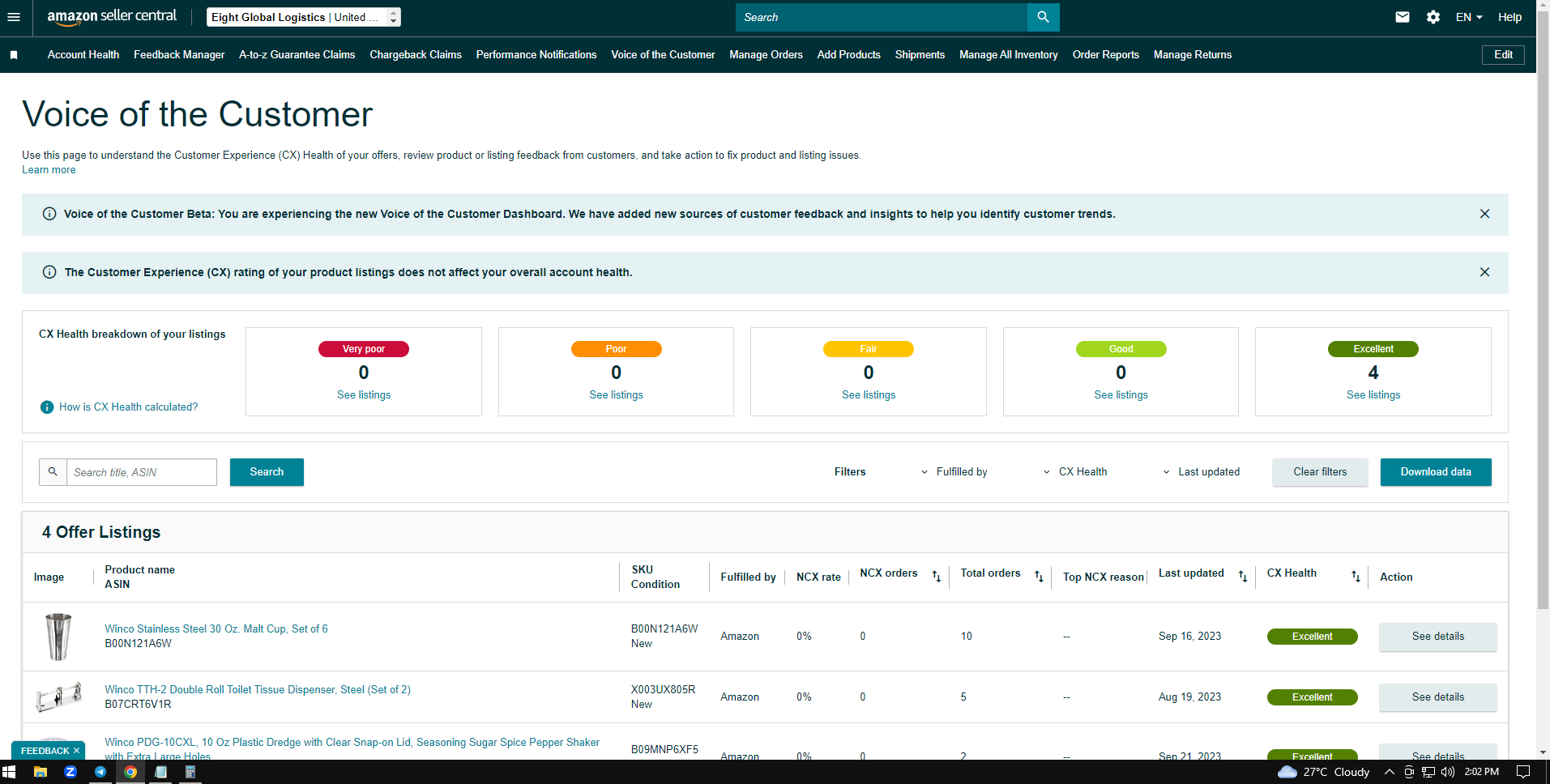See details for Winco Malt Cup listing
Screen dimensions: 1550x784
[1438, 637]
